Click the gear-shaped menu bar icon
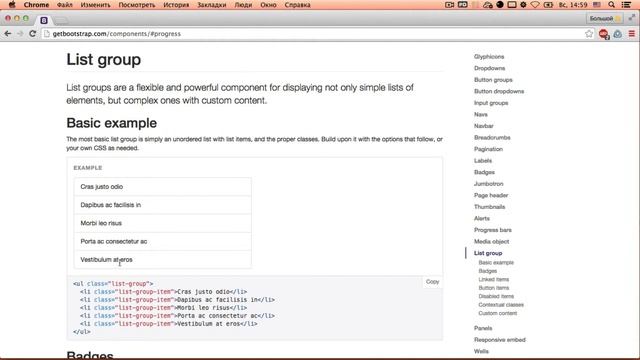Image resolution: width=640 pixels, height=360 pixels. click(x=523, y=5)
